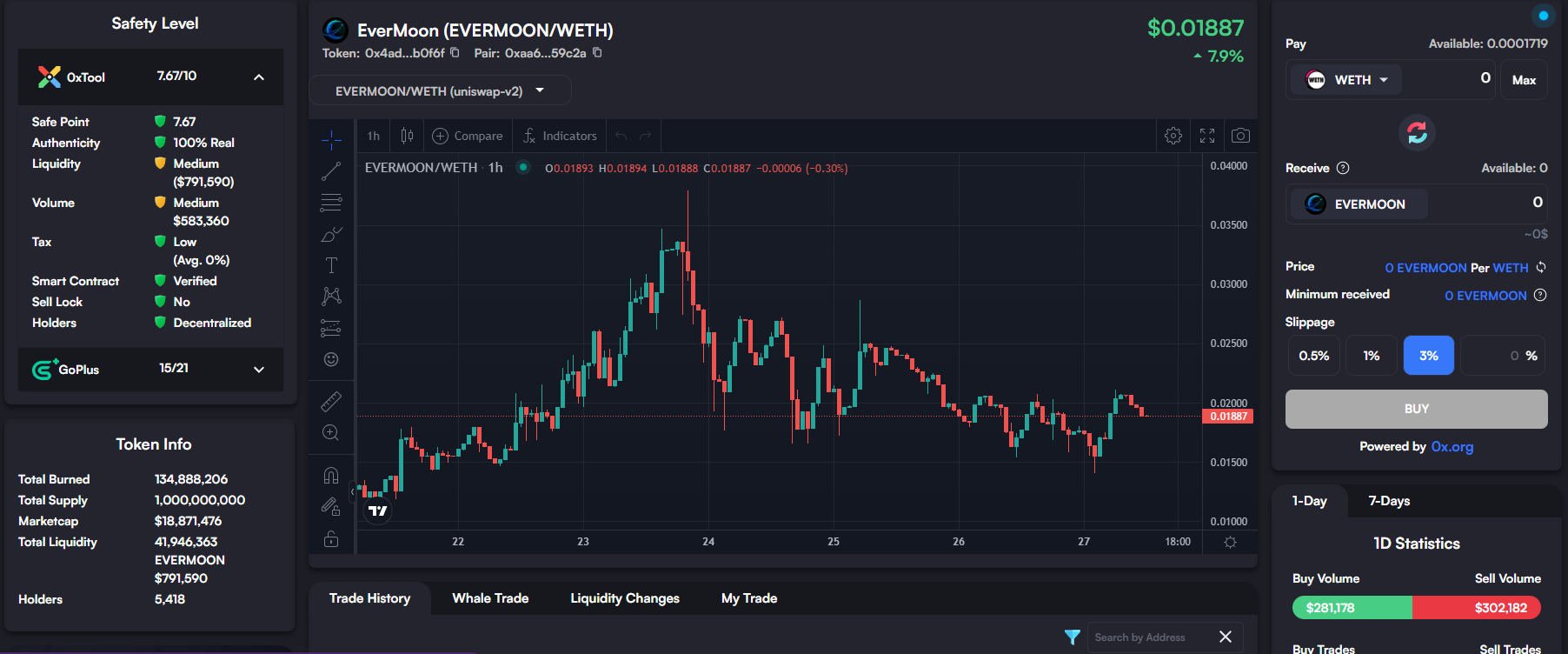Enter fullscreen chart mode
Image resolution: width=1568 pixels, height=654 pixels.
pos(1207,136)
